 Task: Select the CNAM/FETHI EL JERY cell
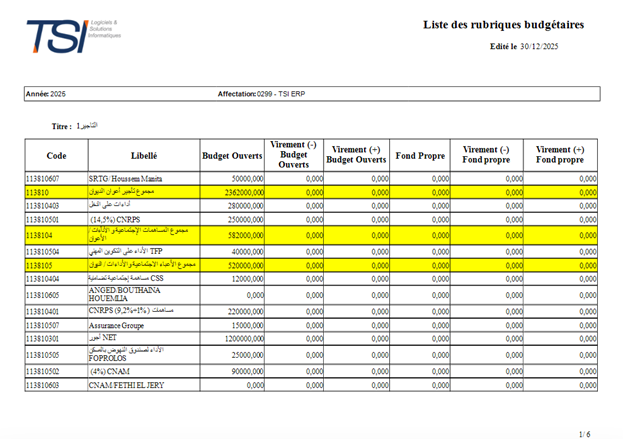click(144, 385)
